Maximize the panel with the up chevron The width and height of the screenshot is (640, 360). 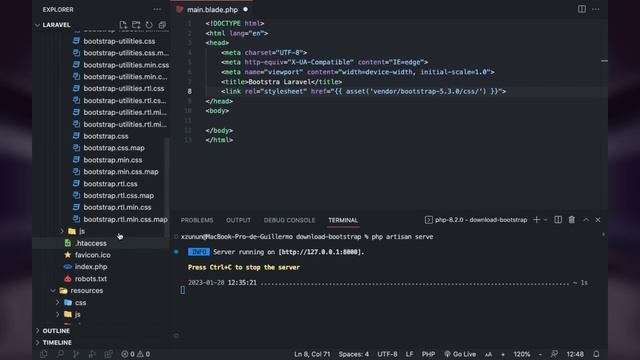[586, 220]
